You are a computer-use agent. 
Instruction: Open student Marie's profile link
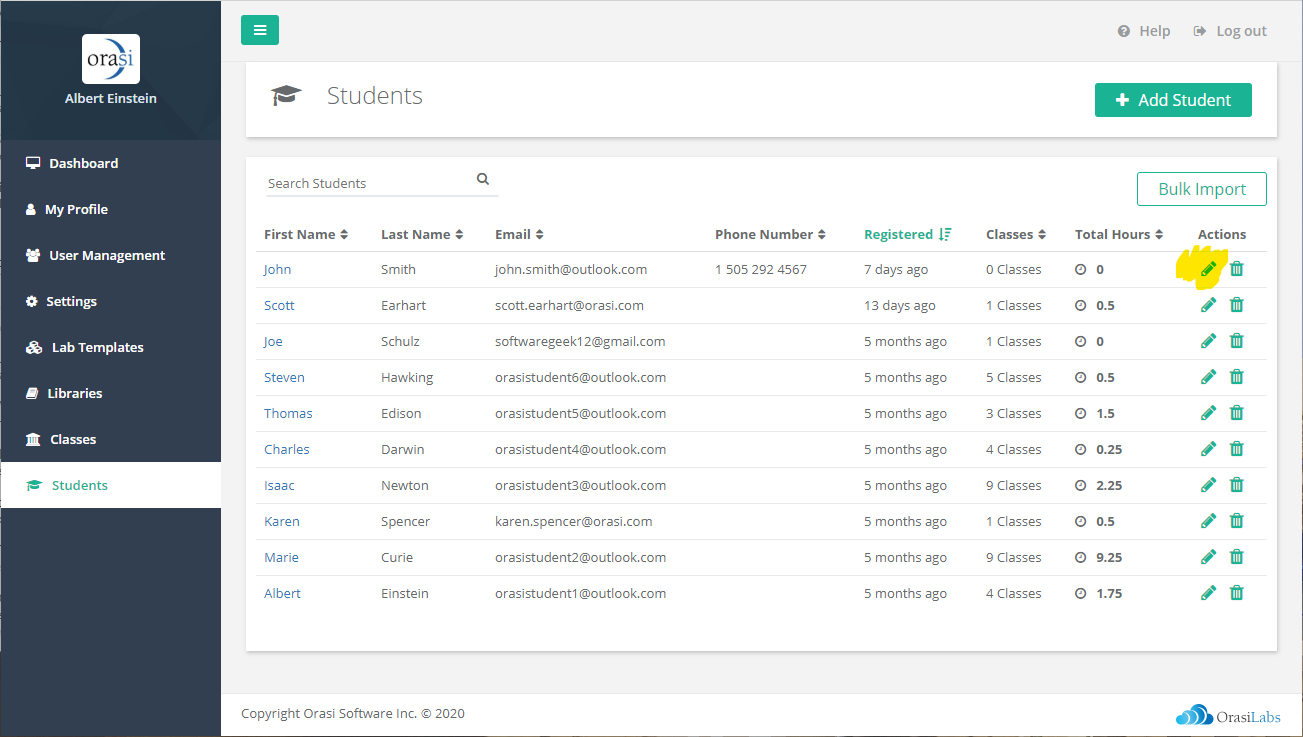[281, 557]
